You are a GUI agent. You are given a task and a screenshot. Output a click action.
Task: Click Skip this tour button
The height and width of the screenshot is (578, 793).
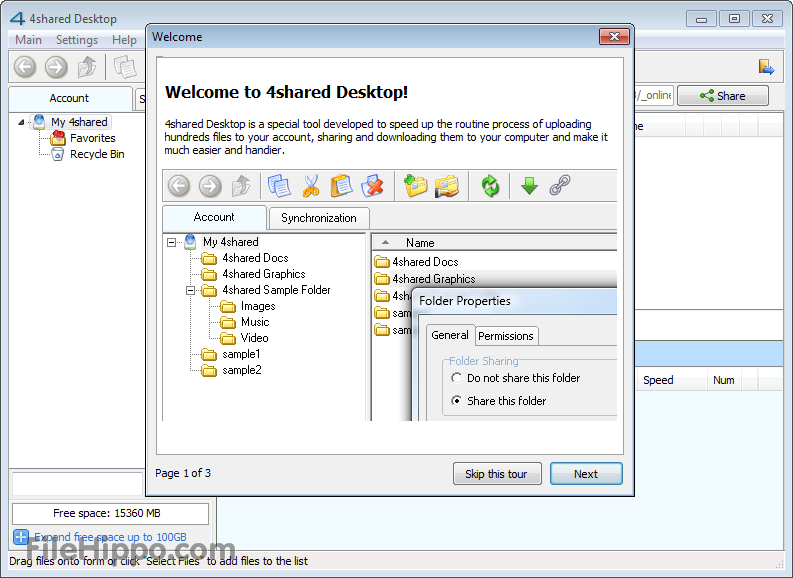click(x=497, y=474)
